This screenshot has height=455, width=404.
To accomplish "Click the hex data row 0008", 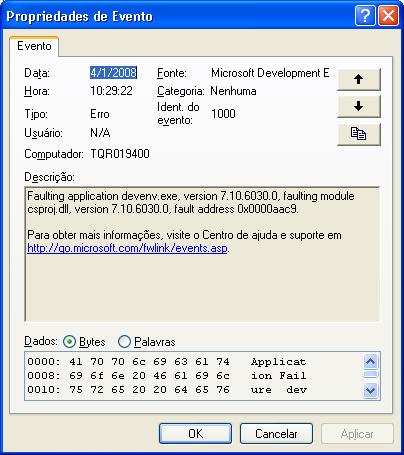I will point(167,376).
